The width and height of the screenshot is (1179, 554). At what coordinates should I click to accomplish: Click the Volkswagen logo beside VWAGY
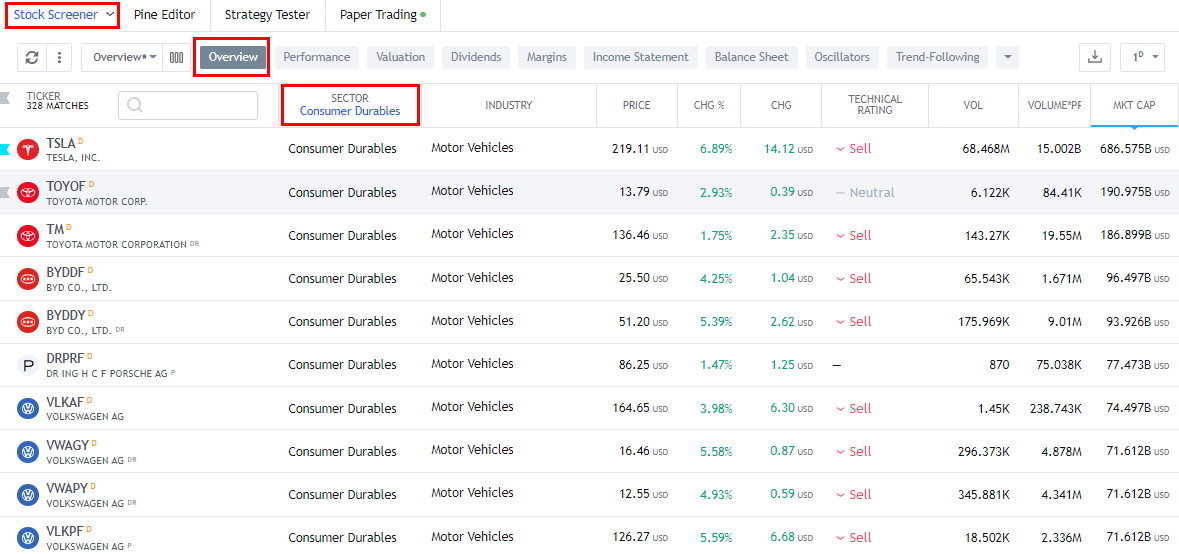pyautogui.click(x=28, y=453)
